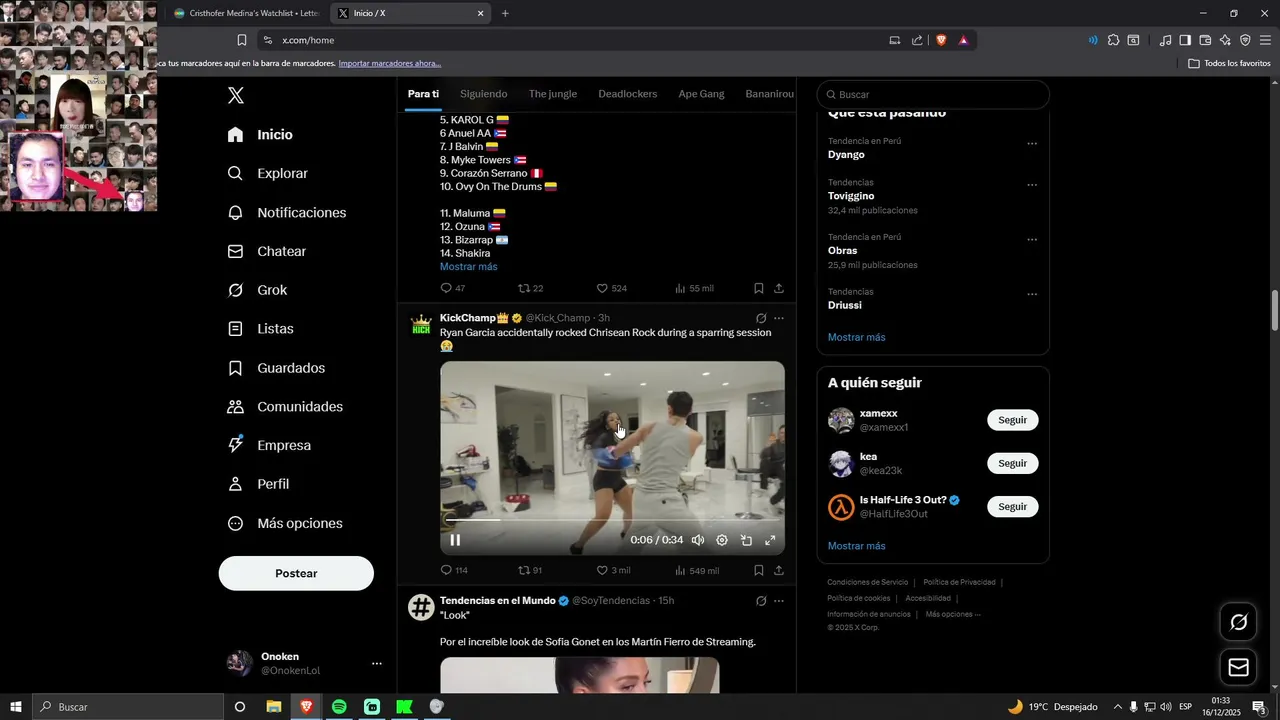The image size is (1280, 720).
Task: Click the page vertical scrollbar thumb
Action: 1275,311
